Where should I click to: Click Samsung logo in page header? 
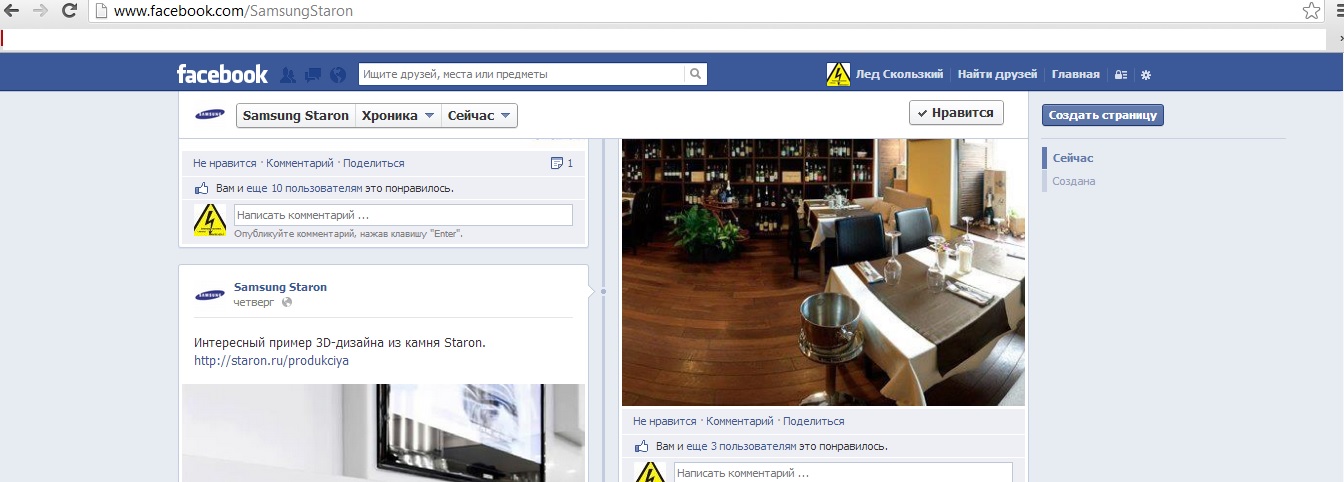pyautogui.click(x=209, y=115)
